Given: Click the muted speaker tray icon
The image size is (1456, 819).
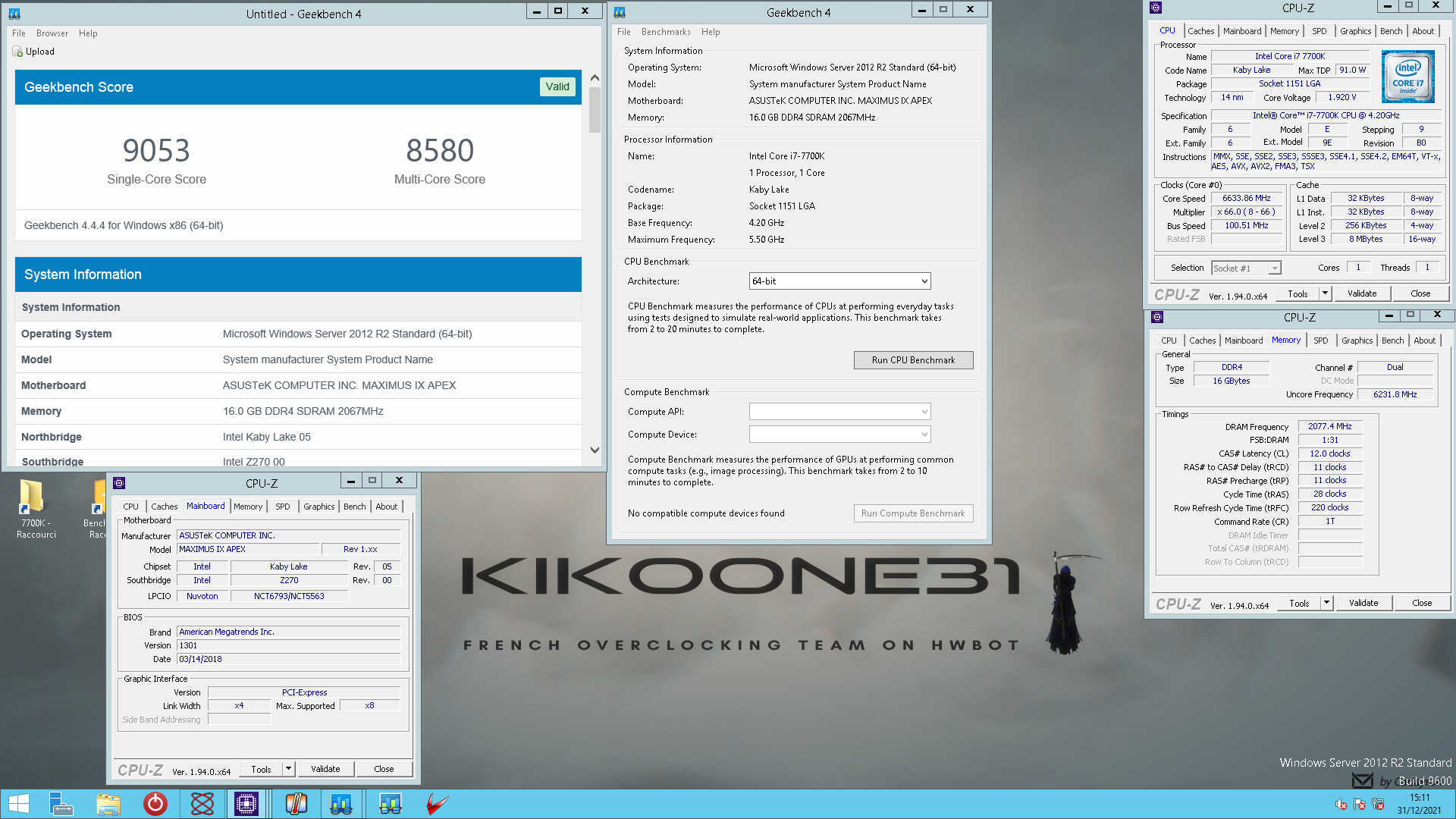Looking at the screenshot, I should pos(1341,805).
